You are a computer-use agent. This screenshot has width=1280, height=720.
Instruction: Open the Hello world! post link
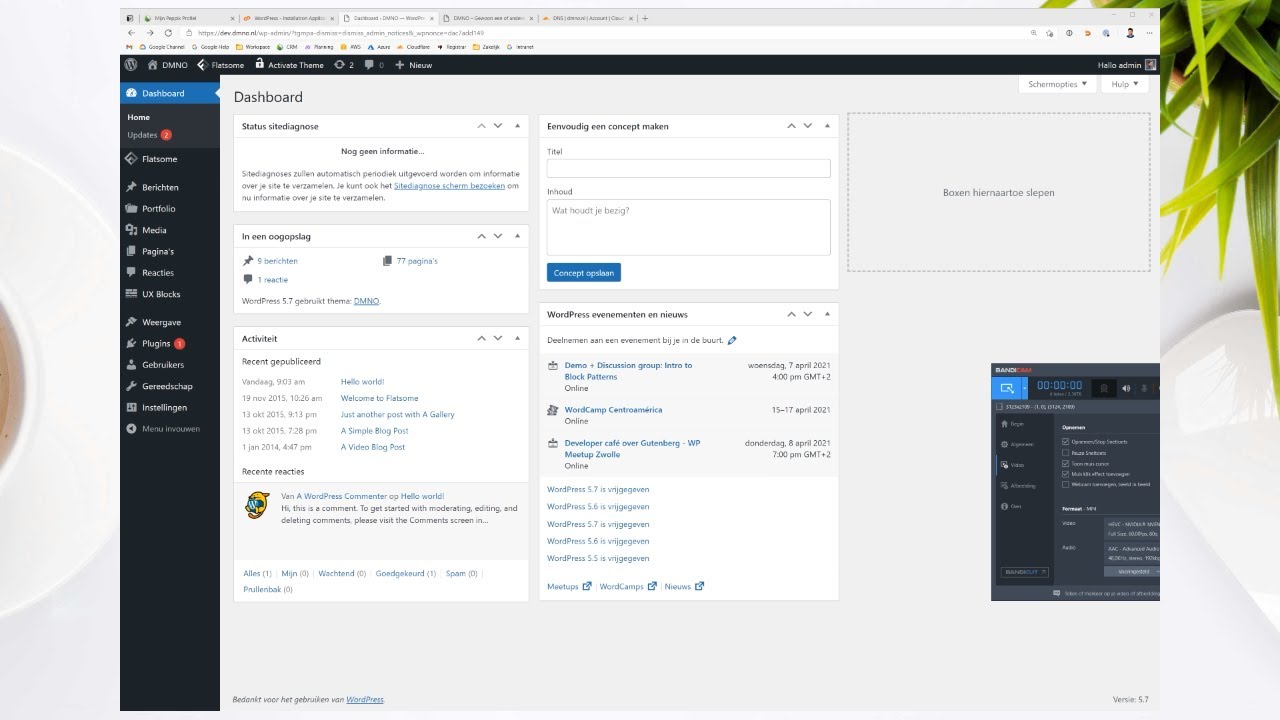[362, 382]
